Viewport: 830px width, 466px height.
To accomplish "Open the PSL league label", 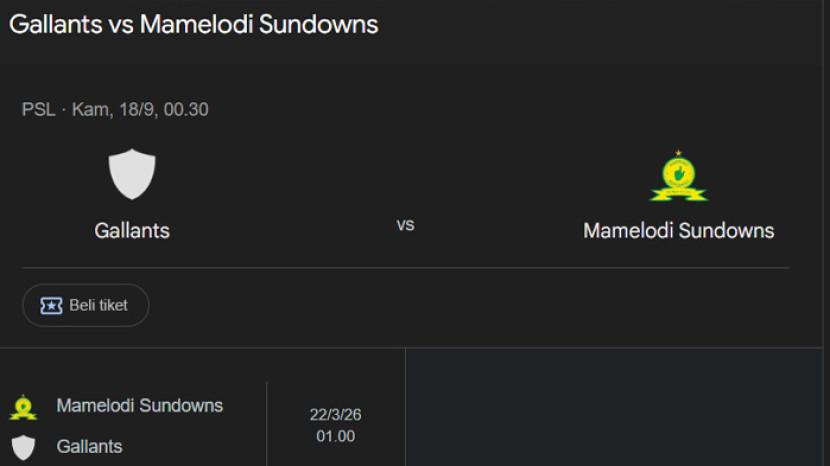I will [38, 110].
